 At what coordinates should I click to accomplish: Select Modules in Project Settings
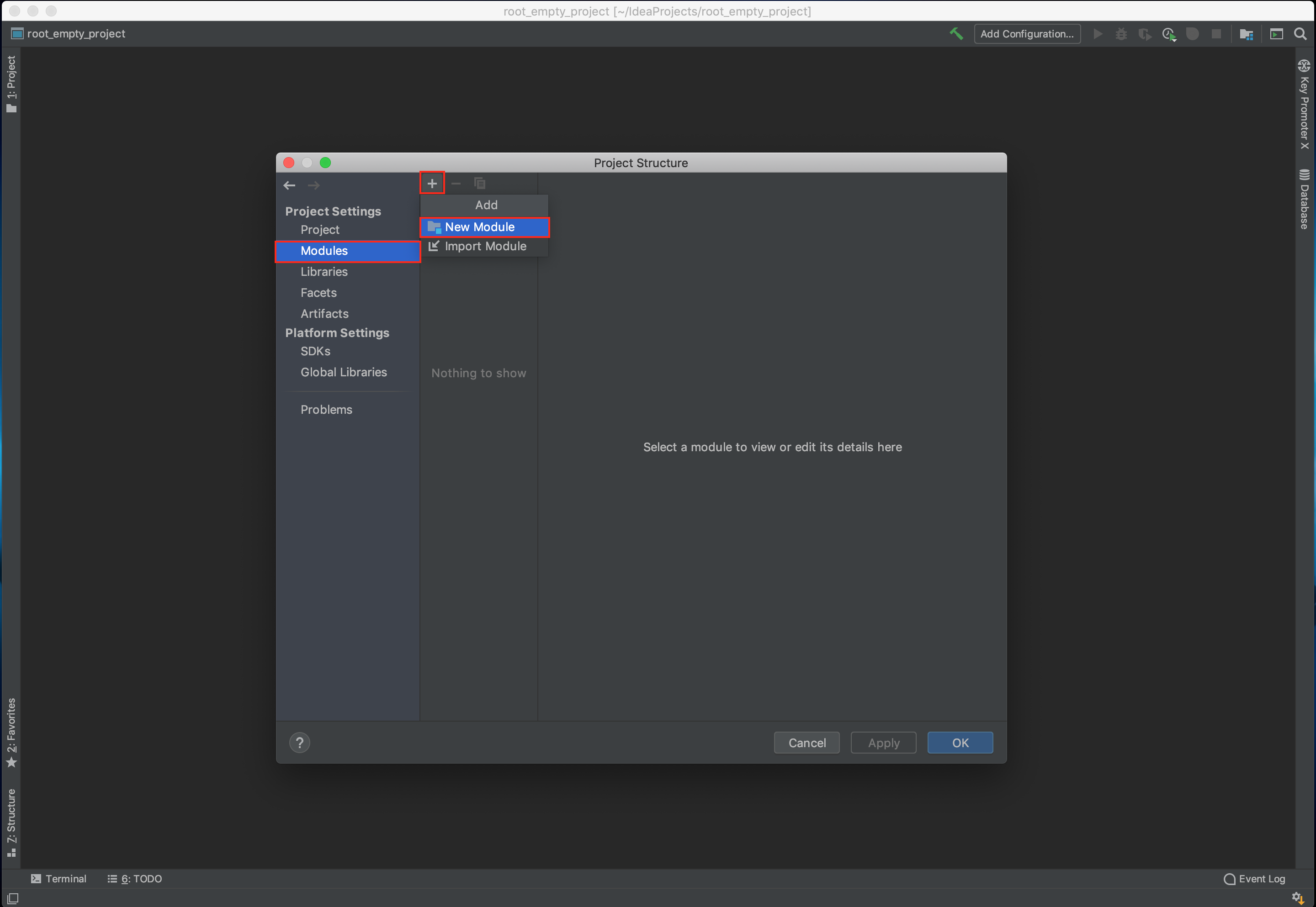348,251
